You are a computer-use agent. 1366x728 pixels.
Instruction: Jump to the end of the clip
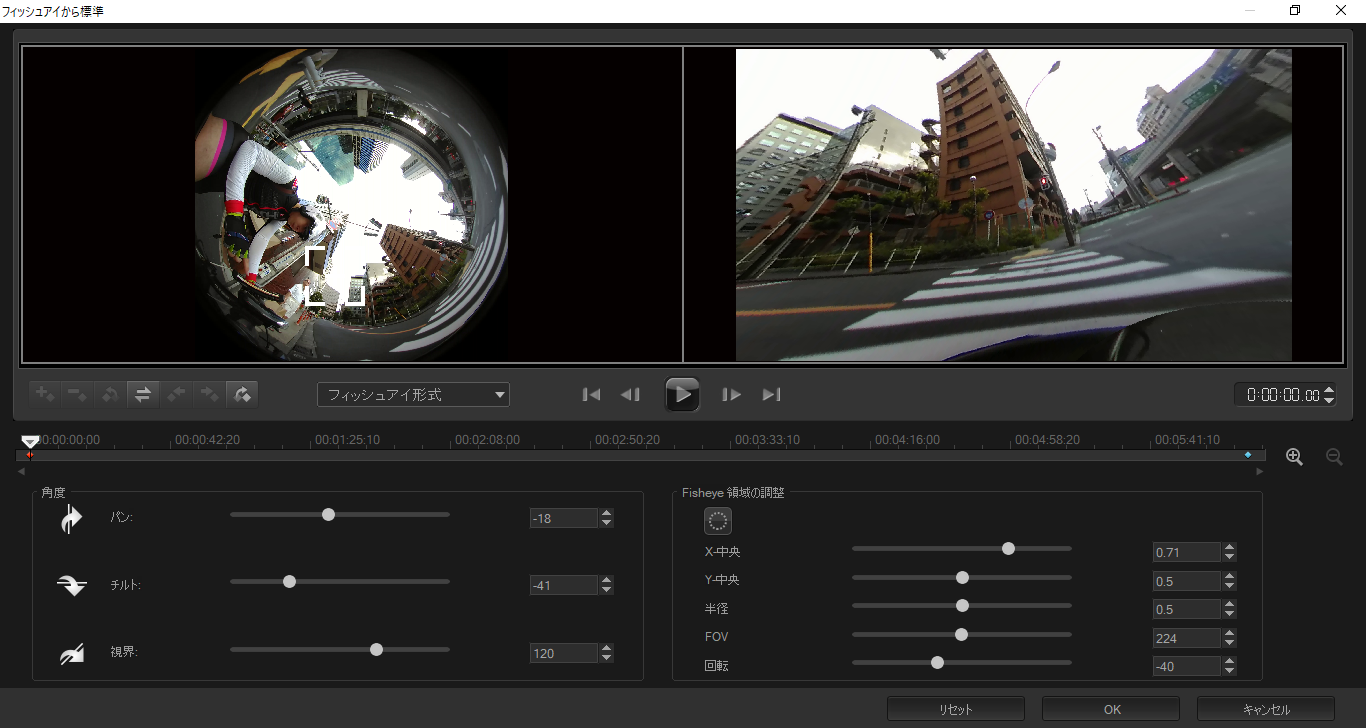[x=771, y=394]
